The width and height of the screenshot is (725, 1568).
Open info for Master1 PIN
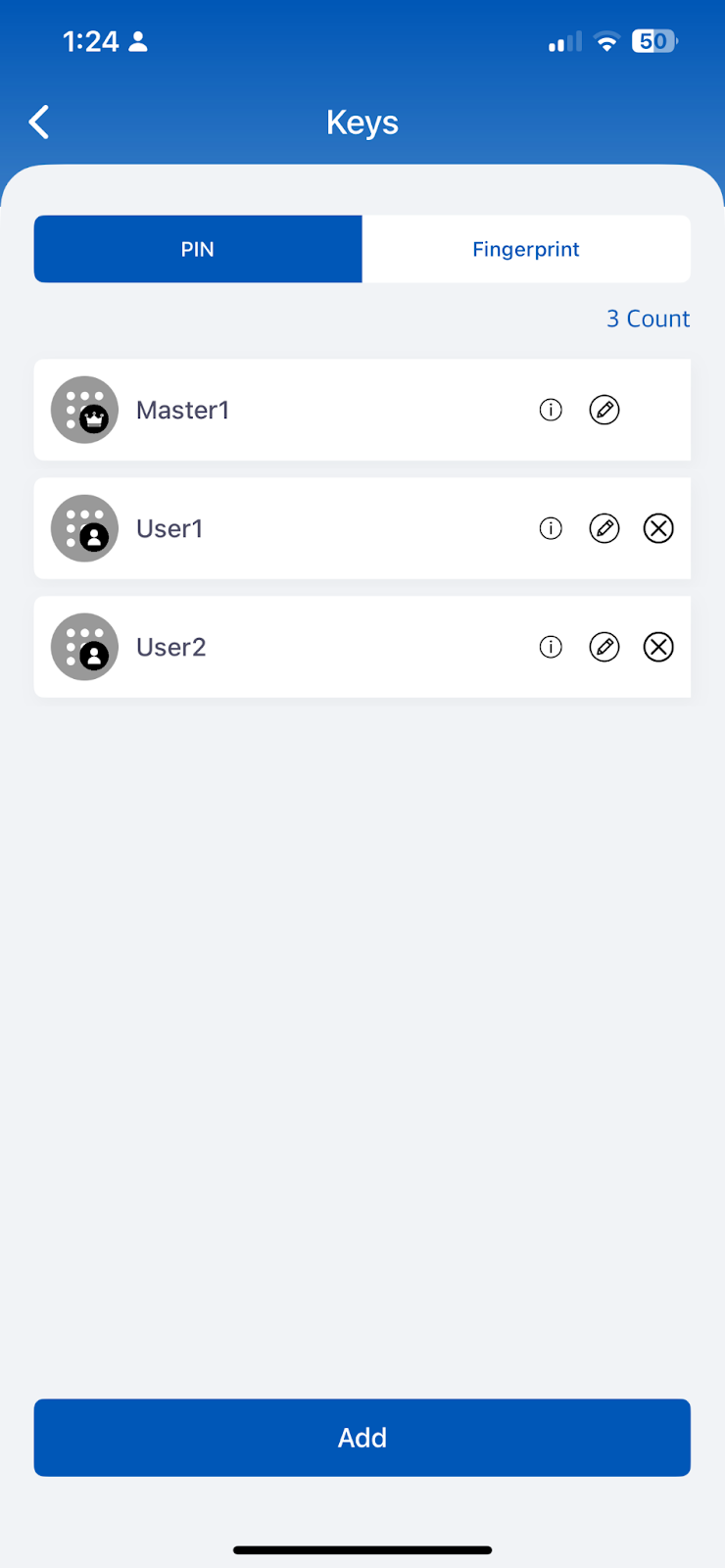click(551, 410)
